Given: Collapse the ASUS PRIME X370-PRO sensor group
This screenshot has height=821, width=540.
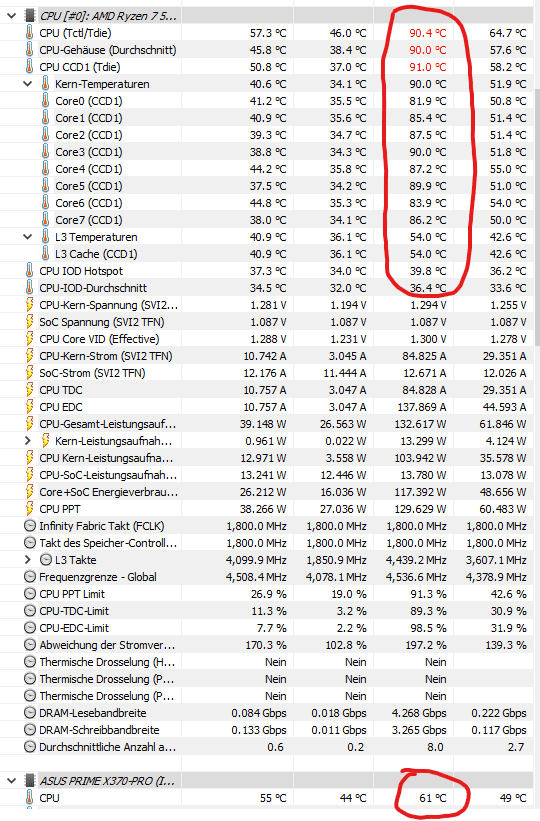Looking at the screenshot, I should click(12, 781).
